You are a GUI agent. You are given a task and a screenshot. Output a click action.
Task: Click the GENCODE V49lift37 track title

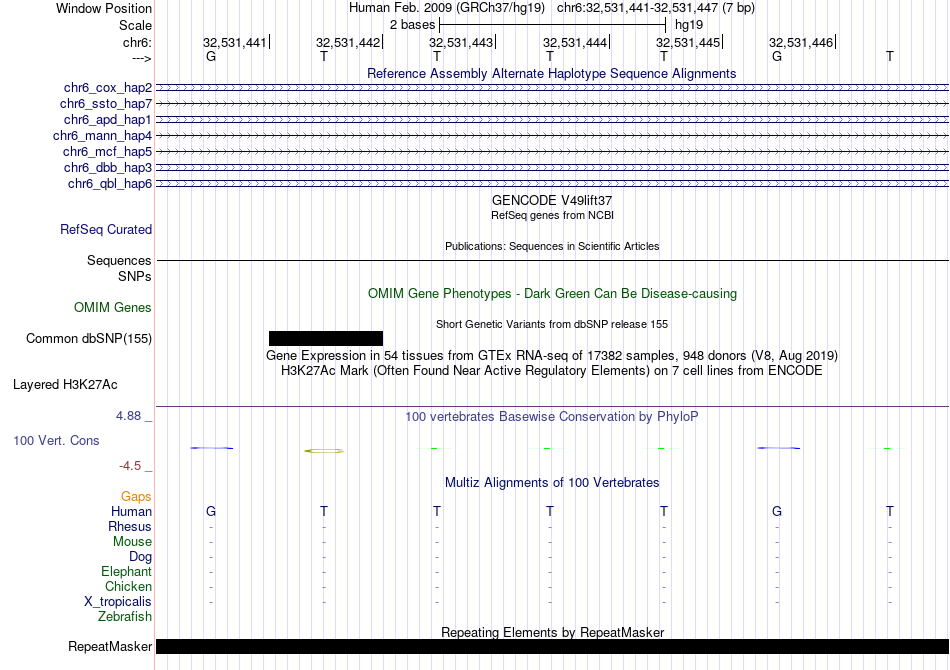tap(552, 201)
